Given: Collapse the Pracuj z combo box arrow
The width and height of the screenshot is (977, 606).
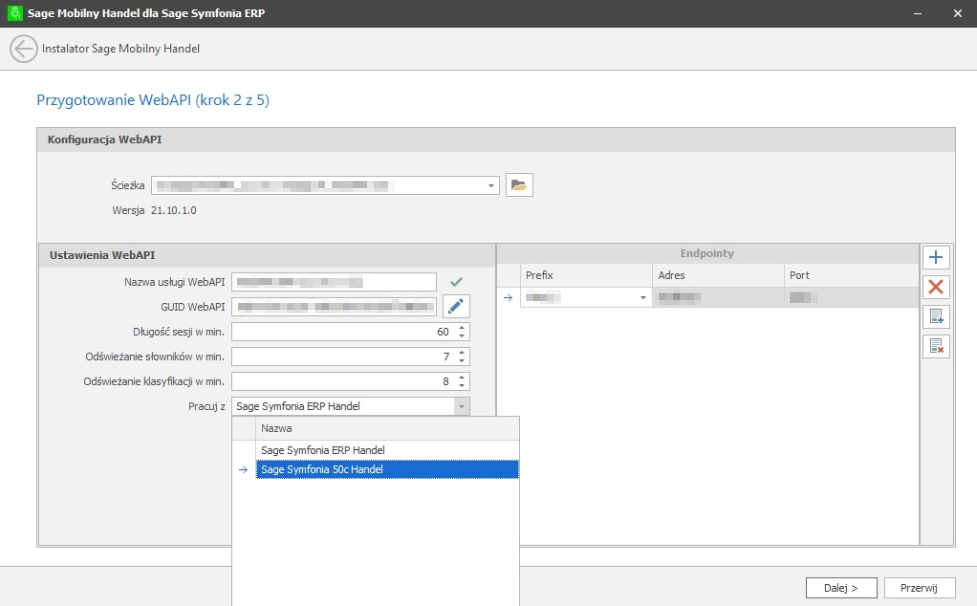Looking at the screenshot, I should click(460, 406).
